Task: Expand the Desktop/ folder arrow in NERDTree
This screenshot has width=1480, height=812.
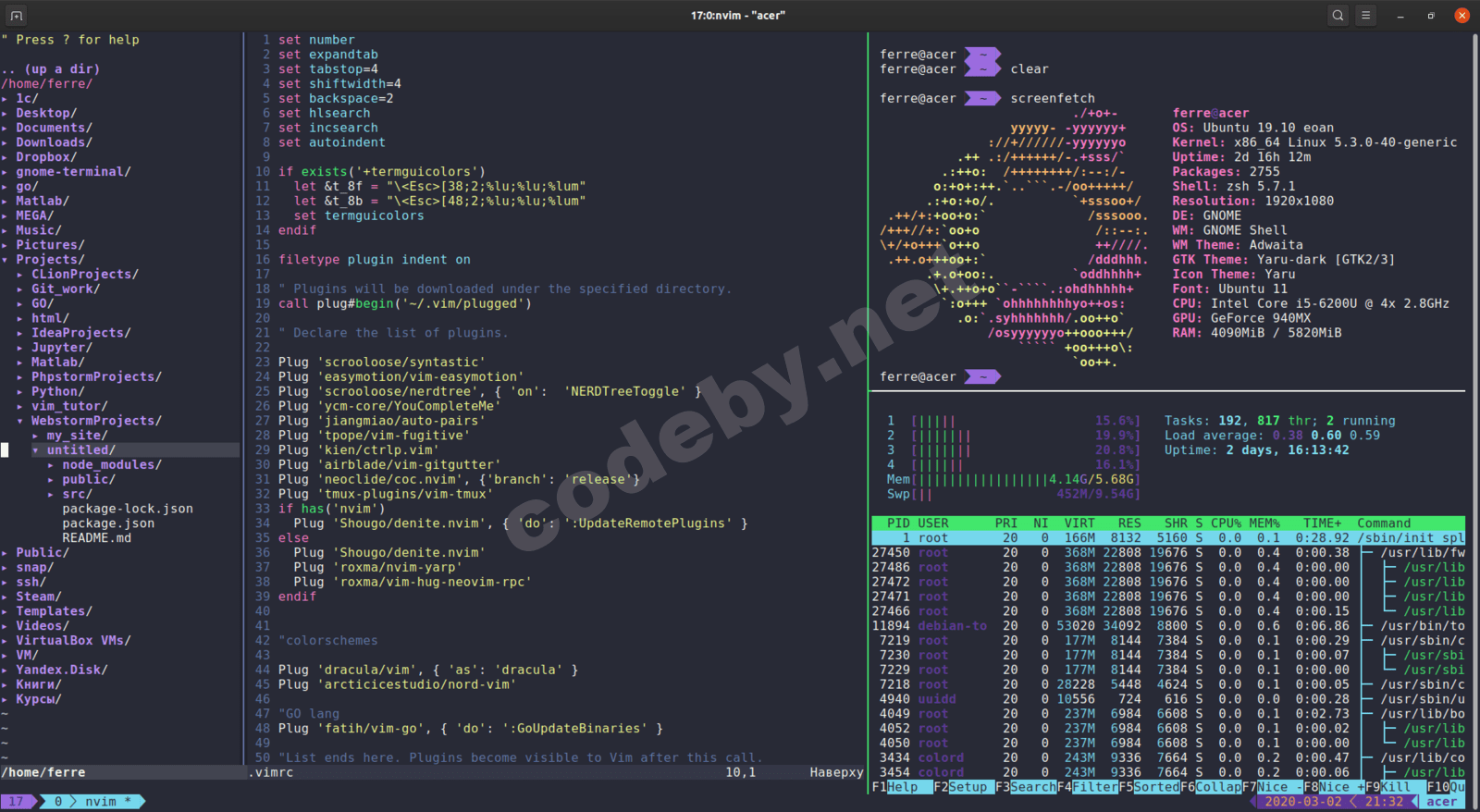Action: click(x=5, y=113)
